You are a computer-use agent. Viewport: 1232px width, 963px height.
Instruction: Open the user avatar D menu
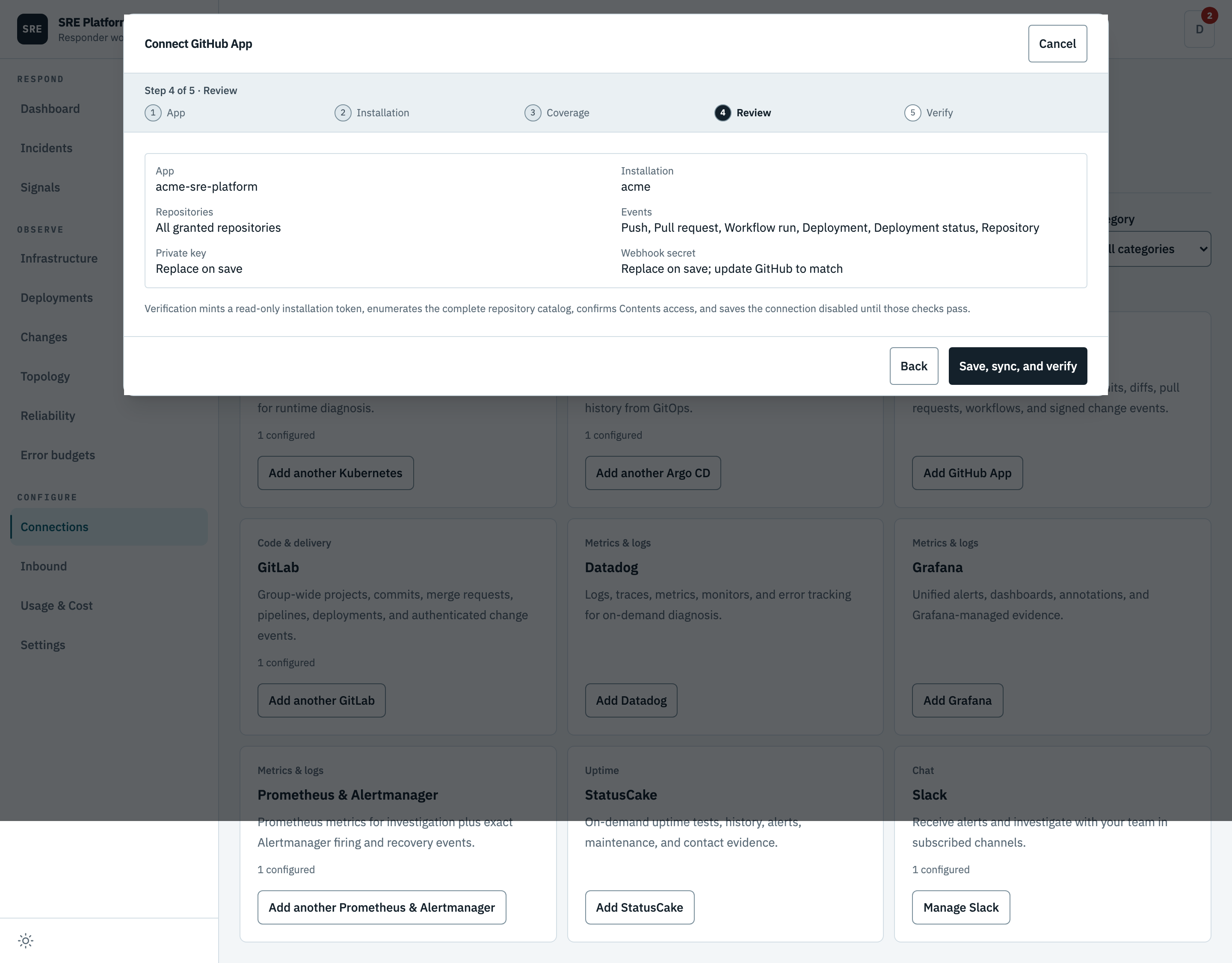coord(1199,30)
